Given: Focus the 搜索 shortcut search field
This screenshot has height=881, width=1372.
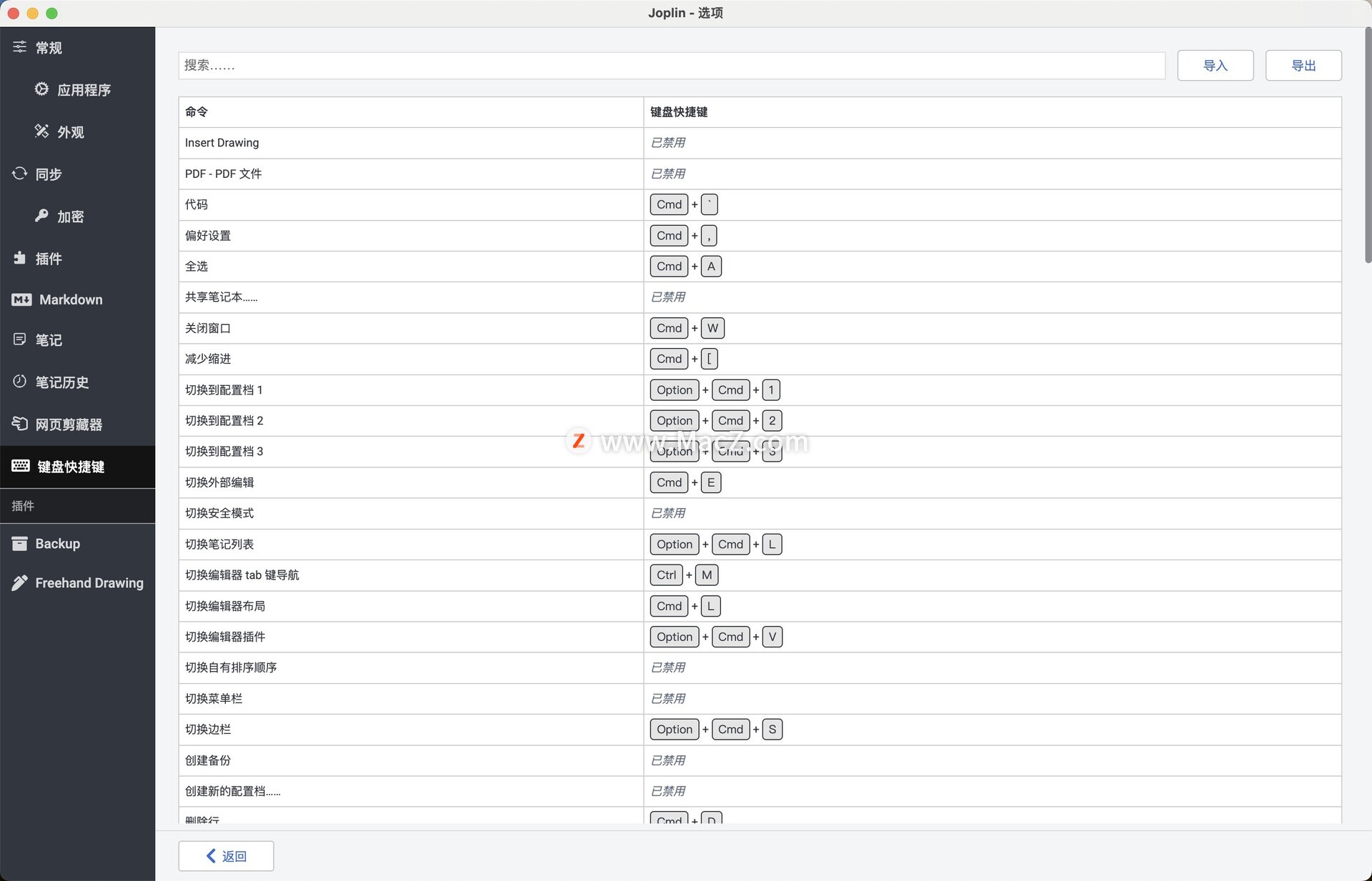Looking at the screenshot, I should point(672,66).
